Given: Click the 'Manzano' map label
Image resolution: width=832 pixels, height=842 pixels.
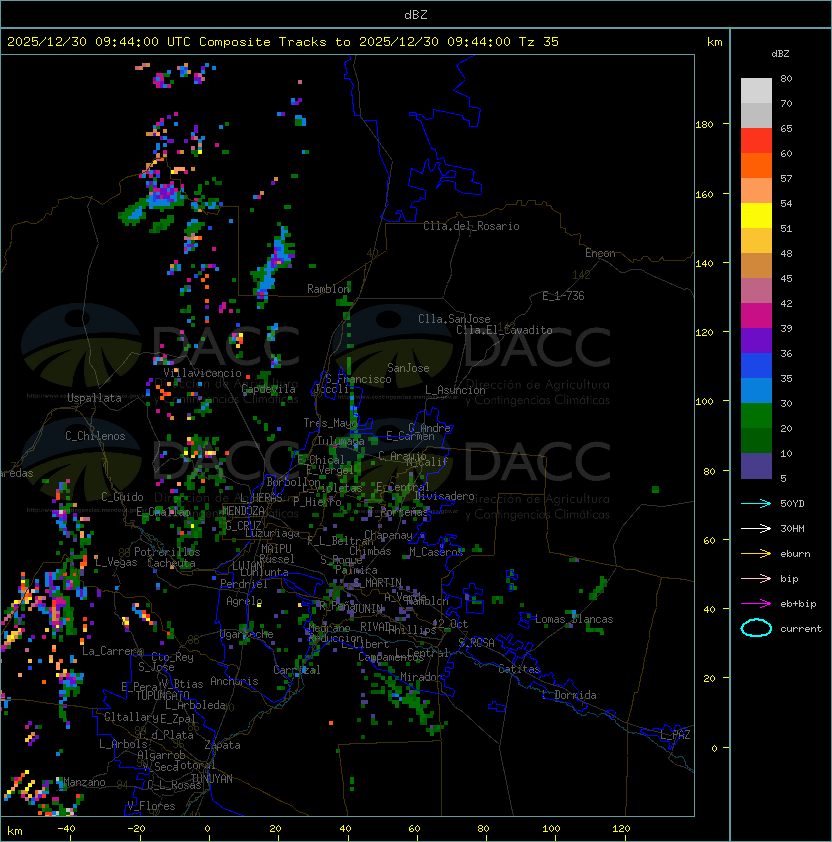Looking at the screenshot, I should click(x=84, y=782).
